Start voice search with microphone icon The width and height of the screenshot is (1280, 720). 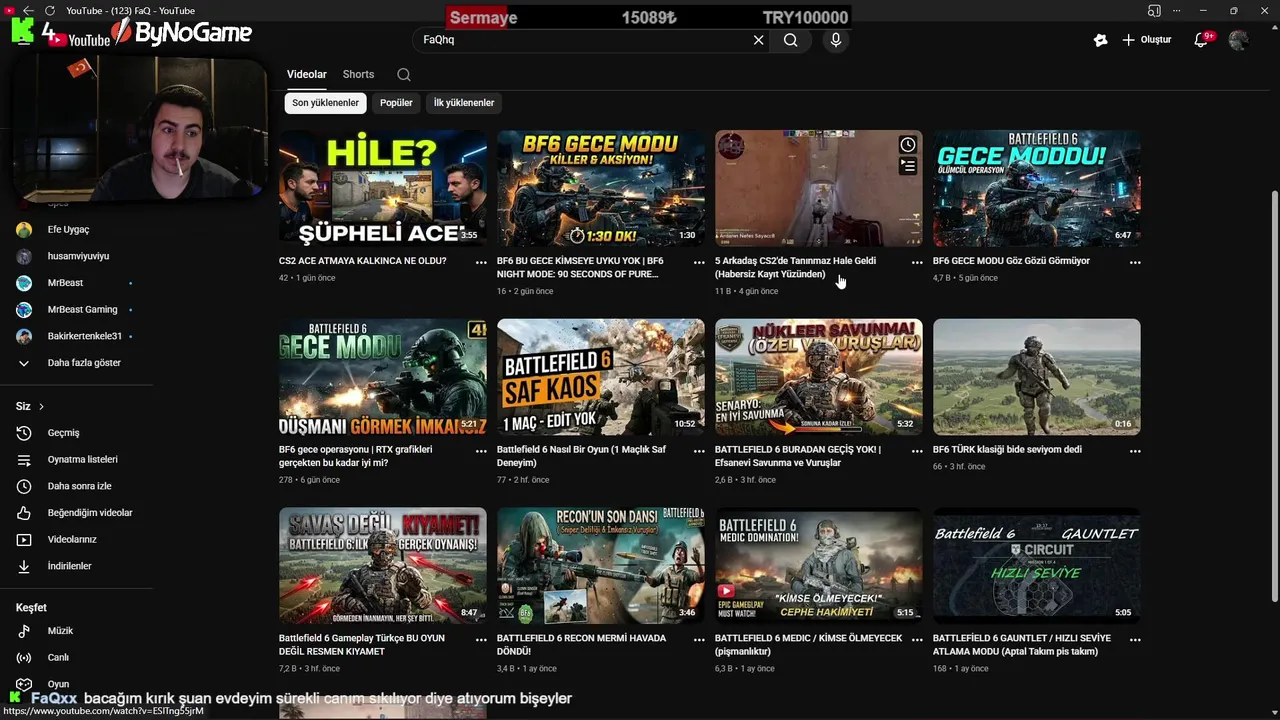(836, 40)
